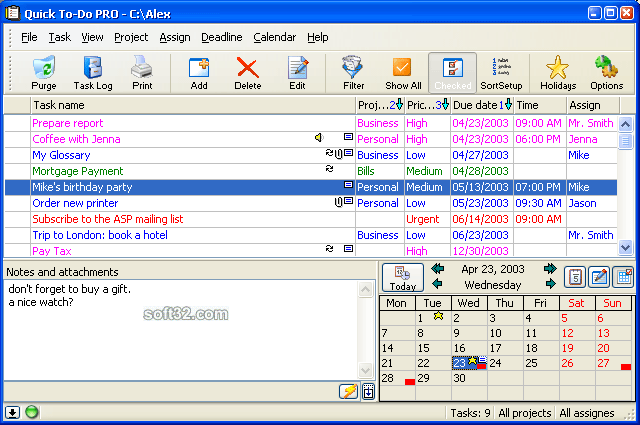640x425 pixels.
Task: Select April 23 in the calendar
Action: 469,363
